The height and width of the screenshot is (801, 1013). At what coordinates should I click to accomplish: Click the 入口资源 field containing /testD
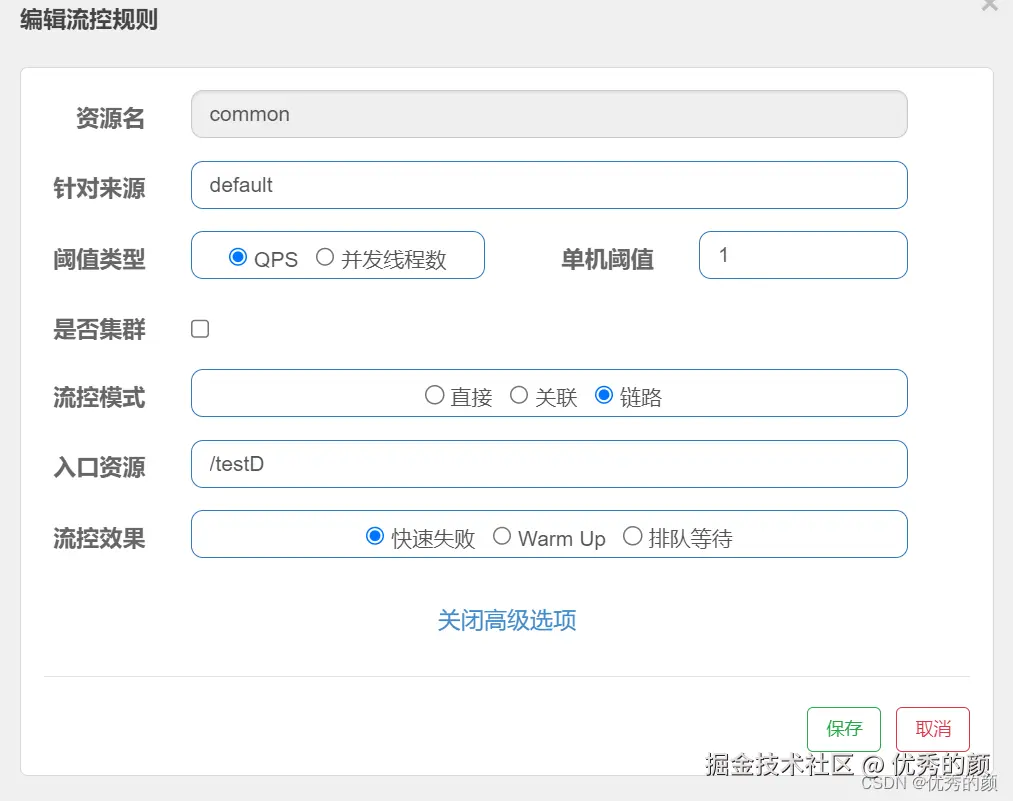tap(548, 463)
